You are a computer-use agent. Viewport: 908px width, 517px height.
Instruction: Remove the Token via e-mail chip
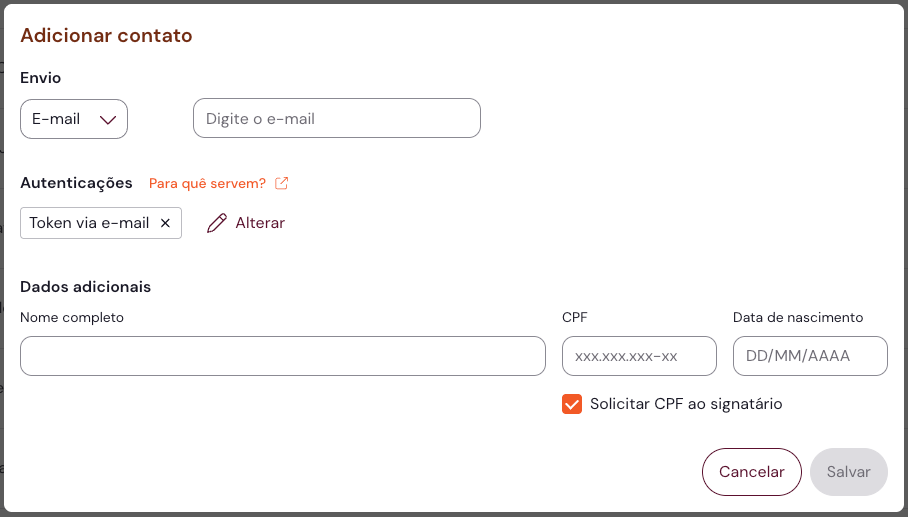(x=166, y=223)
